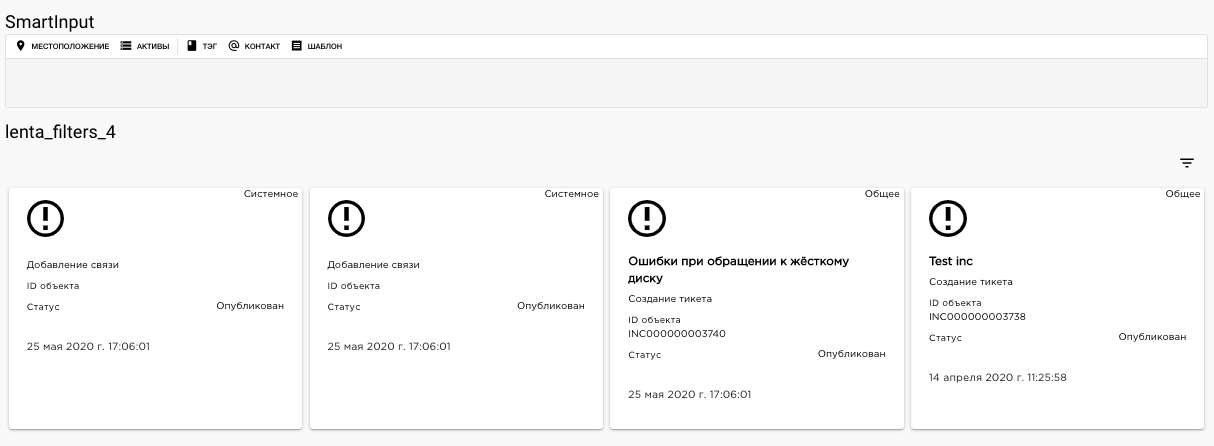Click inside the SmartInput text area
The width and height of the screenshot is (1214, 446).
[606, 82]
